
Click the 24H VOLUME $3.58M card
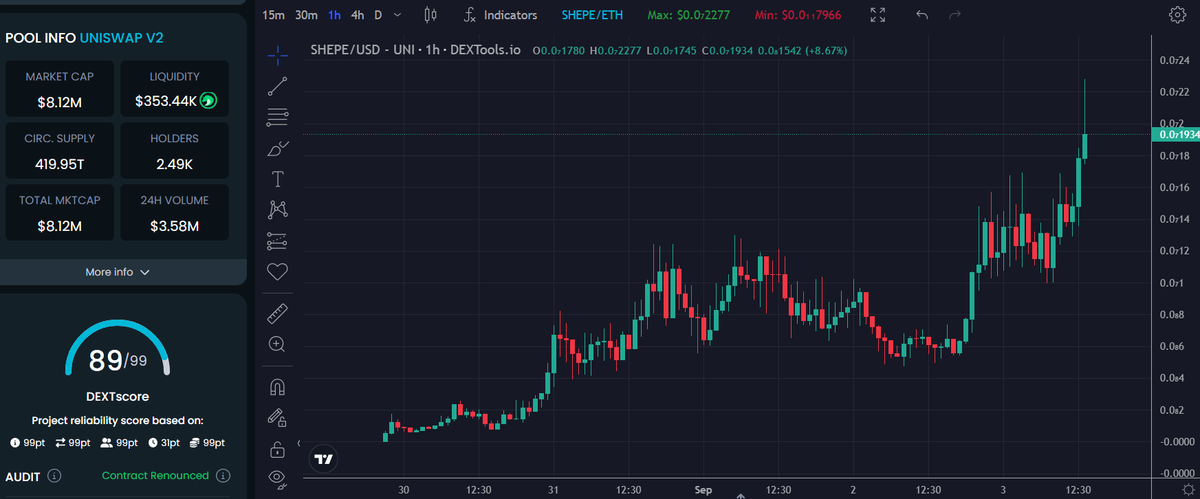174,214
